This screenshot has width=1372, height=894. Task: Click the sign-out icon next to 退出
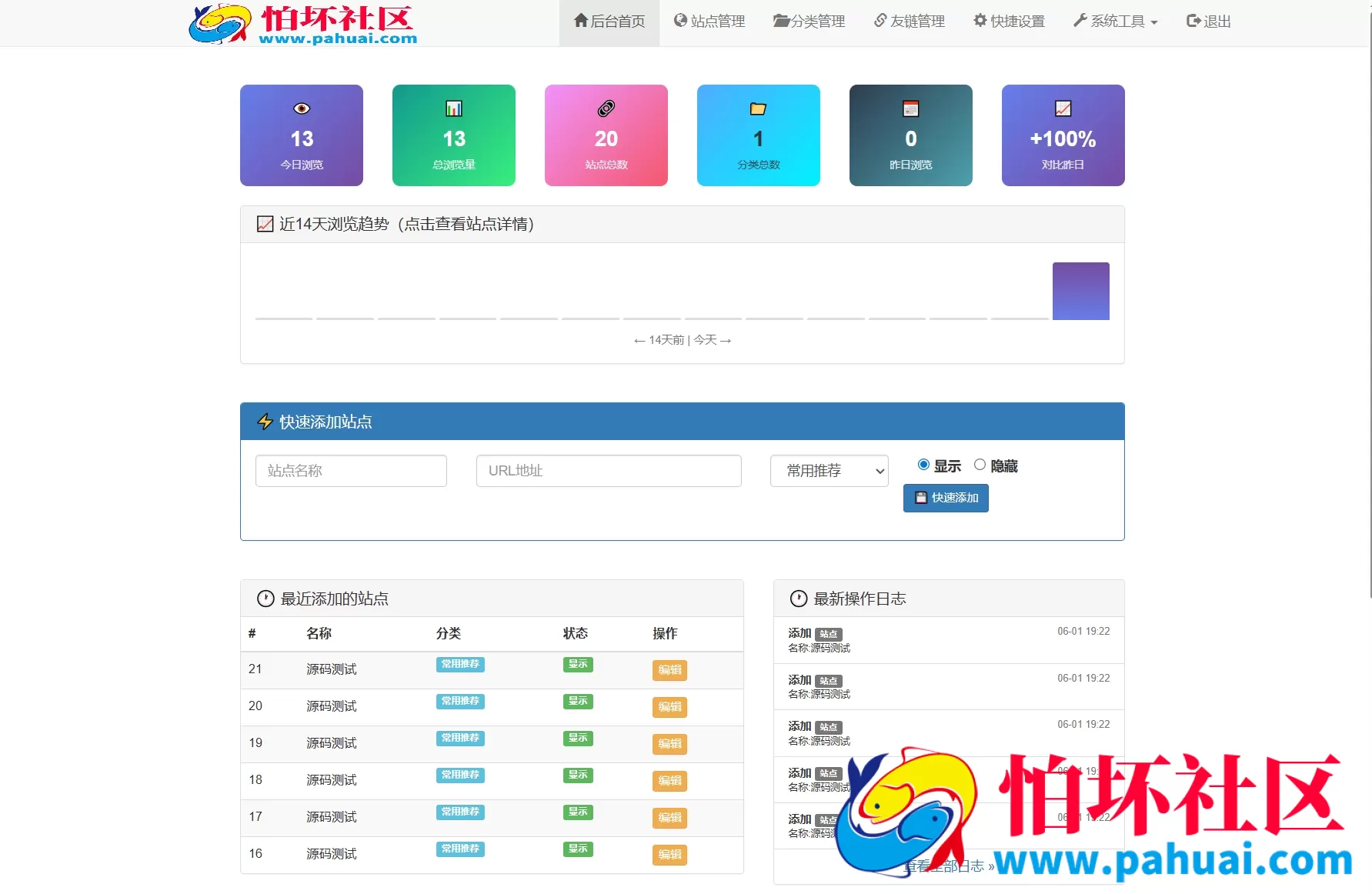(x=1193, y=21)
